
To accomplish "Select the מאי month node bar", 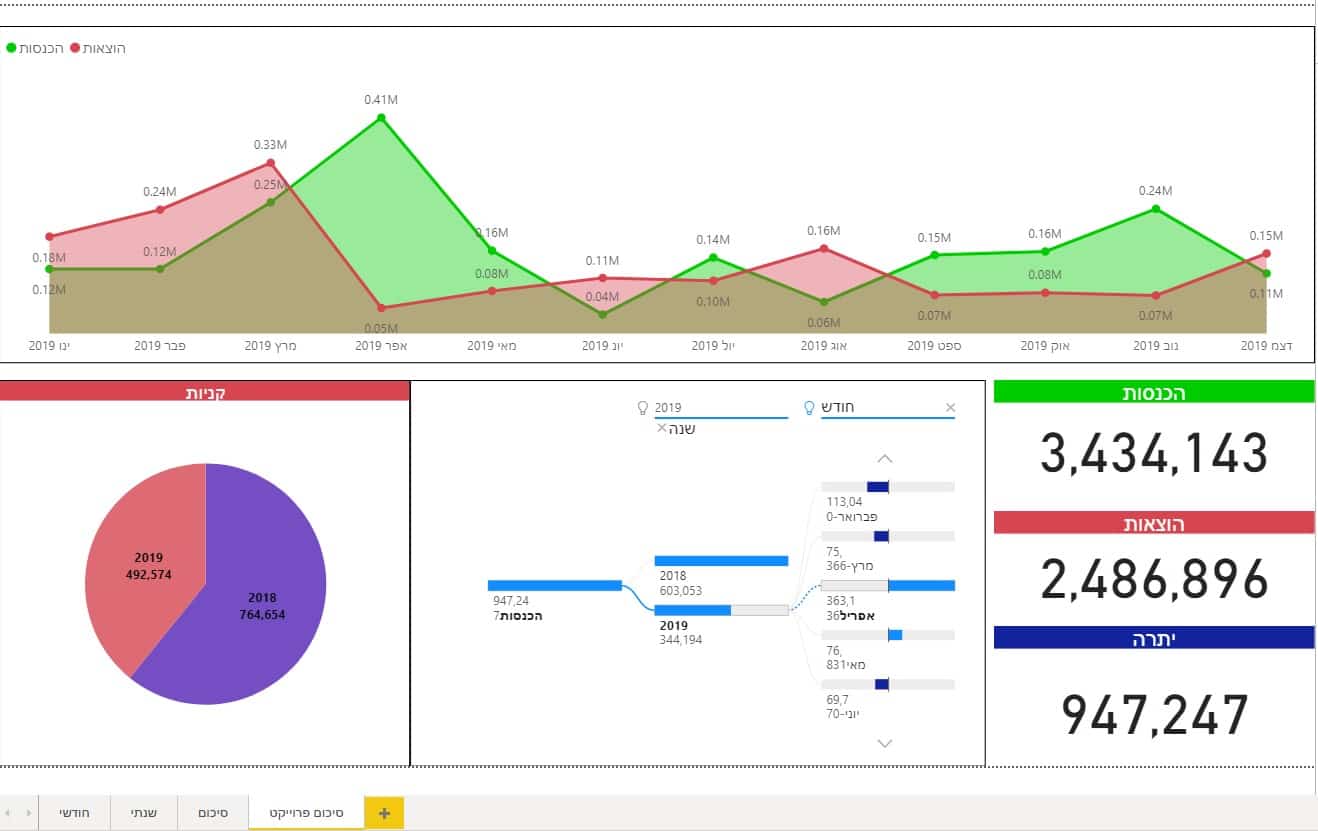I will coord(888,634).
